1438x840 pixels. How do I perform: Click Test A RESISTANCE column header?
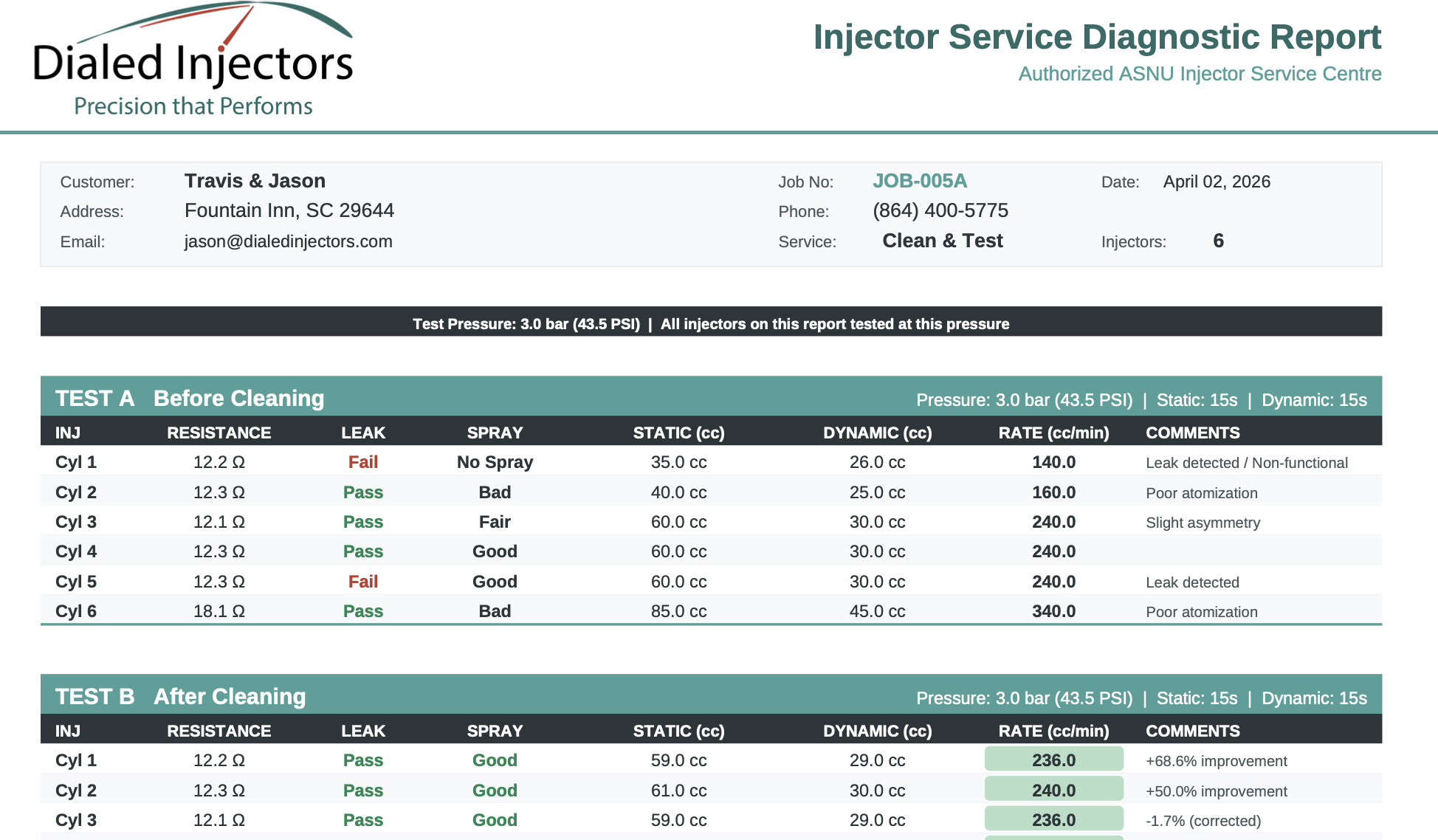219,433
